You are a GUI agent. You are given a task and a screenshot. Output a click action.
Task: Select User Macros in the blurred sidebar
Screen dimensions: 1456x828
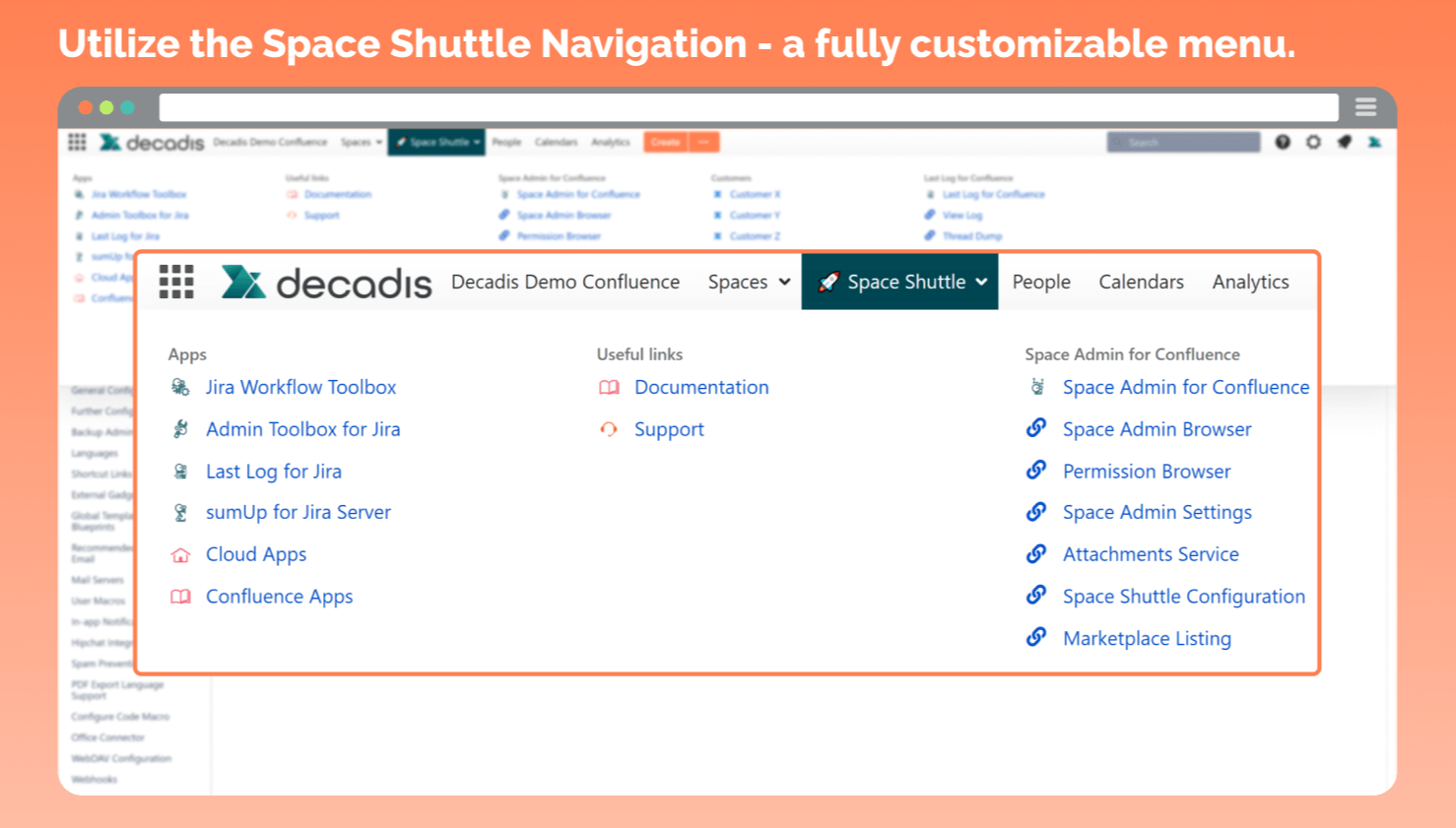click(x=99, y=601)
